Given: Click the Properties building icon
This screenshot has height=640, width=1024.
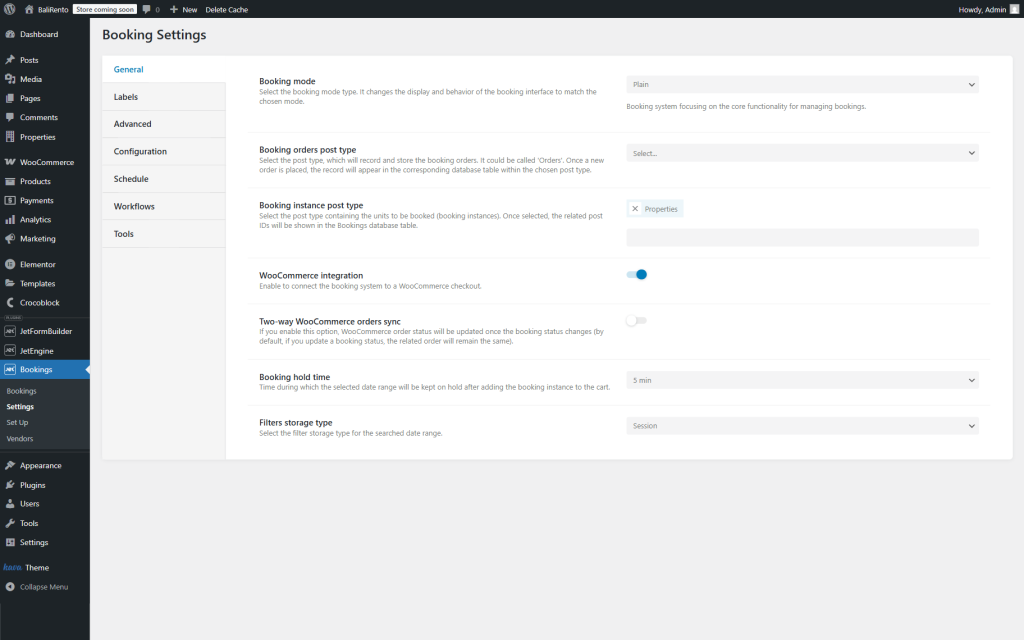Looking at the screenshot, I should pyautogui.click(x=10, y=136).
